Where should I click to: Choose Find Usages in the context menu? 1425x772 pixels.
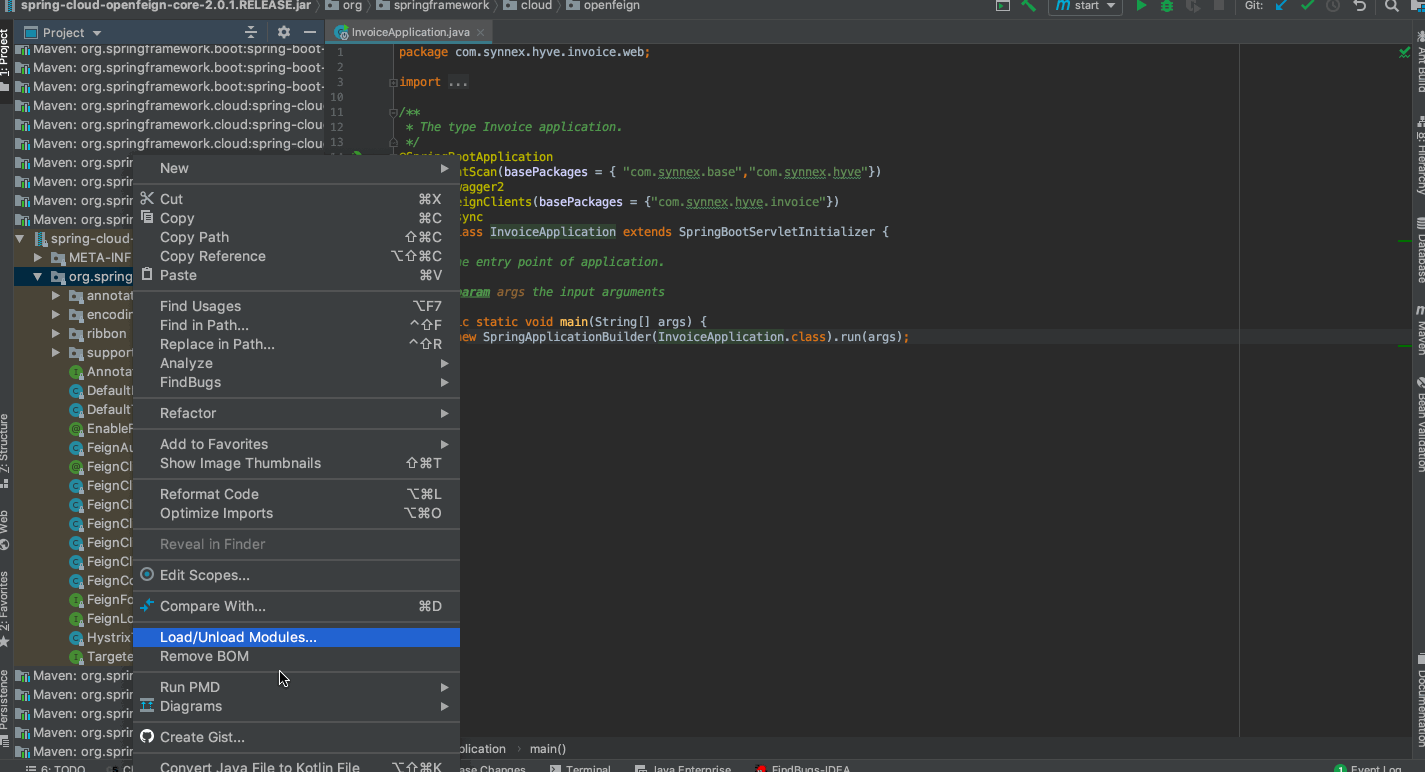tap(297, 306)
